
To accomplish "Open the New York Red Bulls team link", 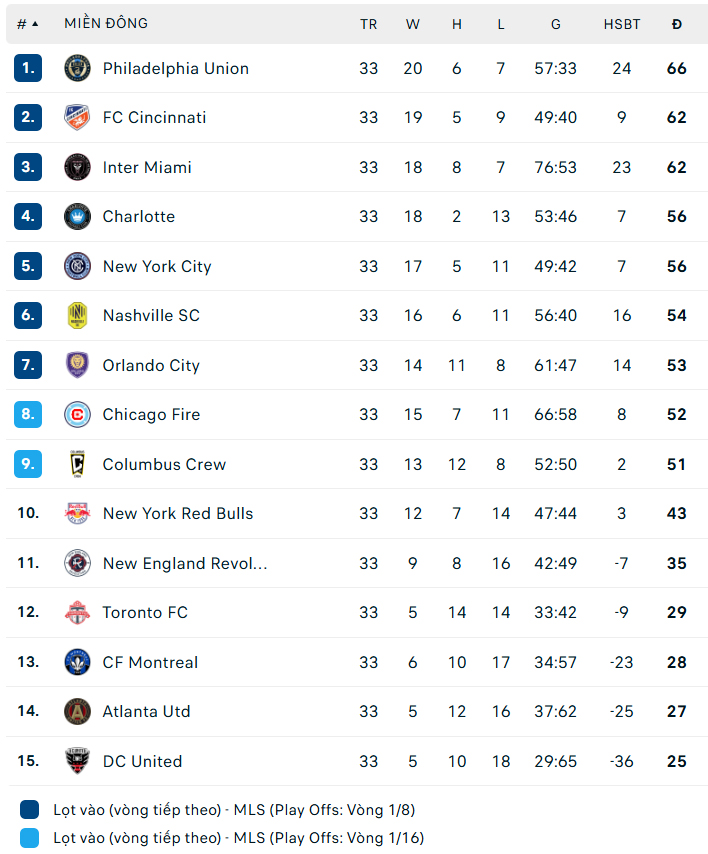I will pos(178,513).
